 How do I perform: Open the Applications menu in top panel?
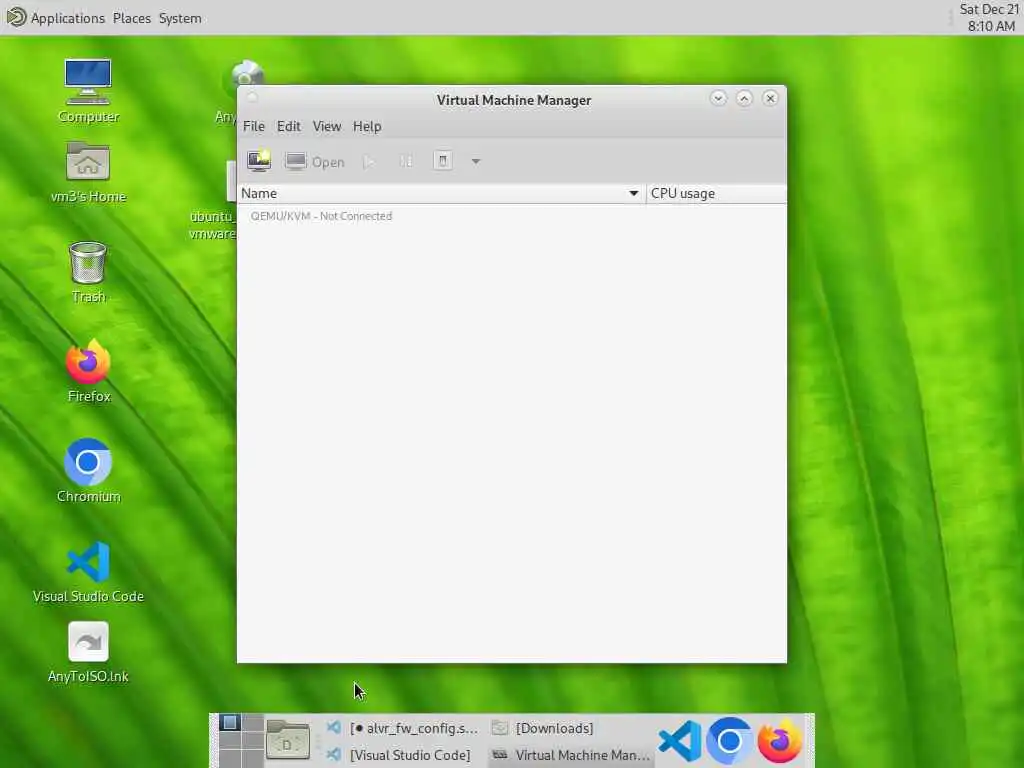point(67,18)
